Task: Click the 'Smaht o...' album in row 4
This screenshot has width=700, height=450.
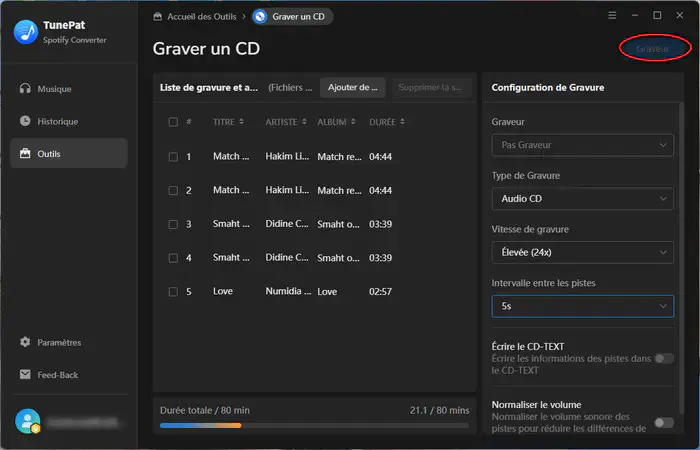Action: [338, 258]
